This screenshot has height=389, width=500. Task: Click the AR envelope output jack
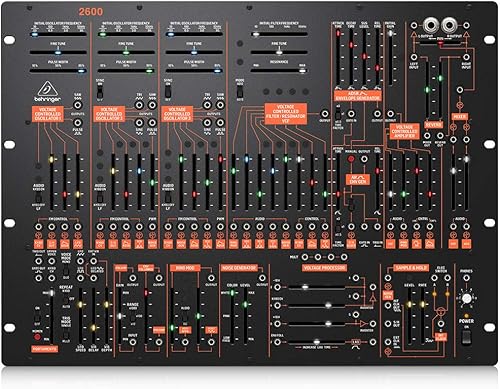[x=364, y=159]
